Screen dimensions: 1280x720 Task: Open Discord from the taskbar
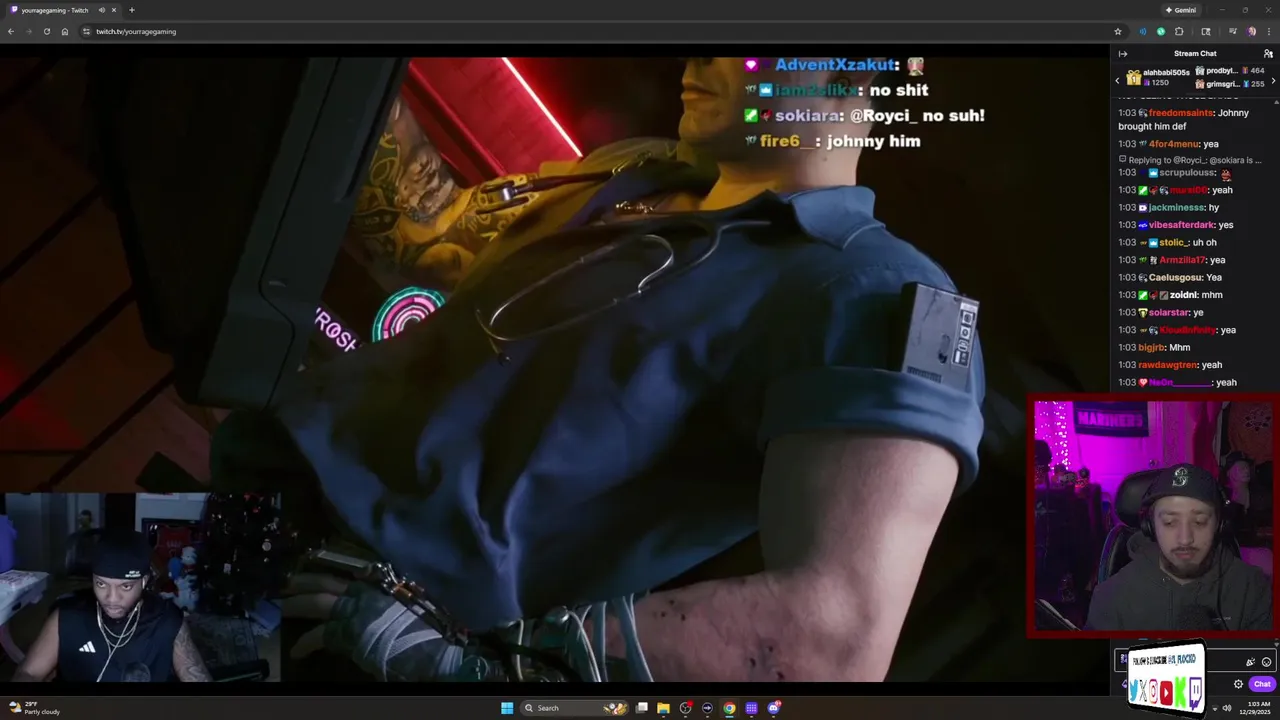[773, 708]
